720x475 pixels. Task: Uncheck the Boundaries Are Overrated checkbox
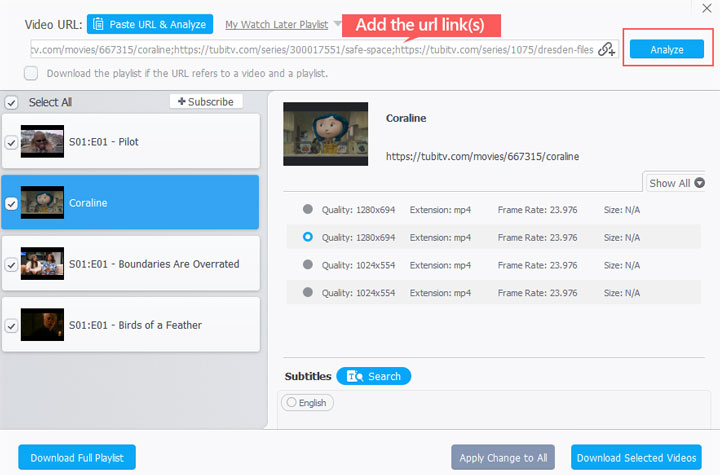click(x=11, y=265)
